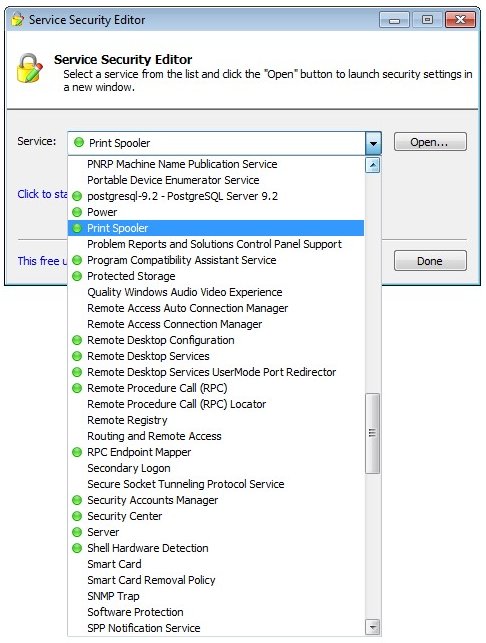Image resolution: width=486 pixels, height=643 pixels.
Task: Click the status dot beside Shell Hardware Detection
Action: [77, 548]
